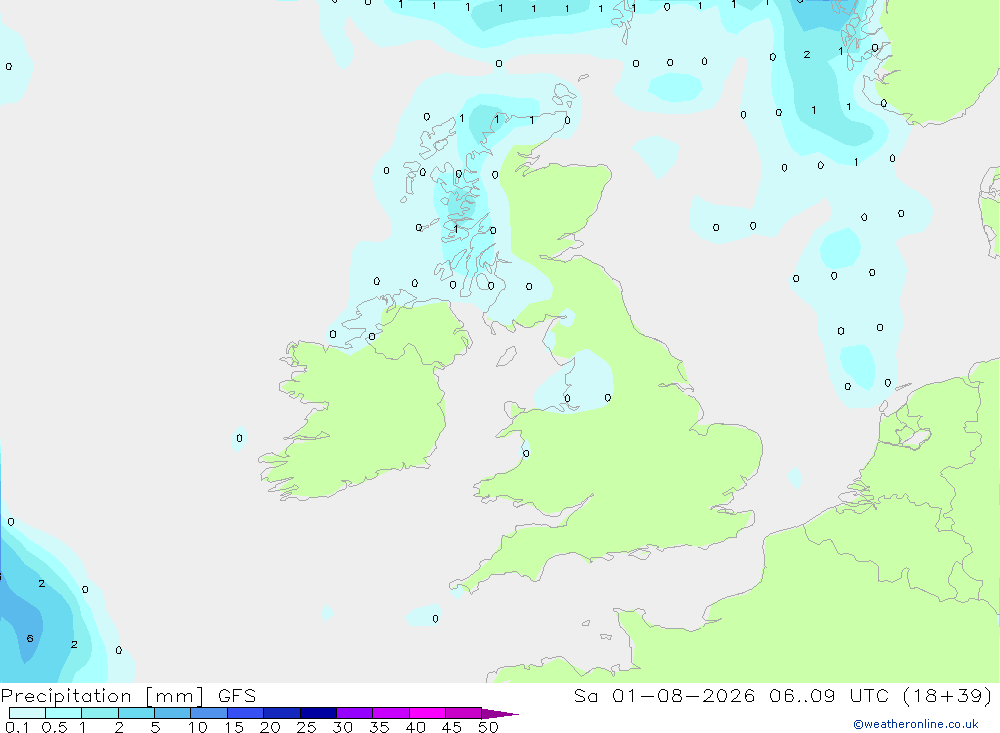This screenshot has height=733, width=1000.
Task: Click the 'Precipitation [mm]' title text
Action: [x=102, y=696]
